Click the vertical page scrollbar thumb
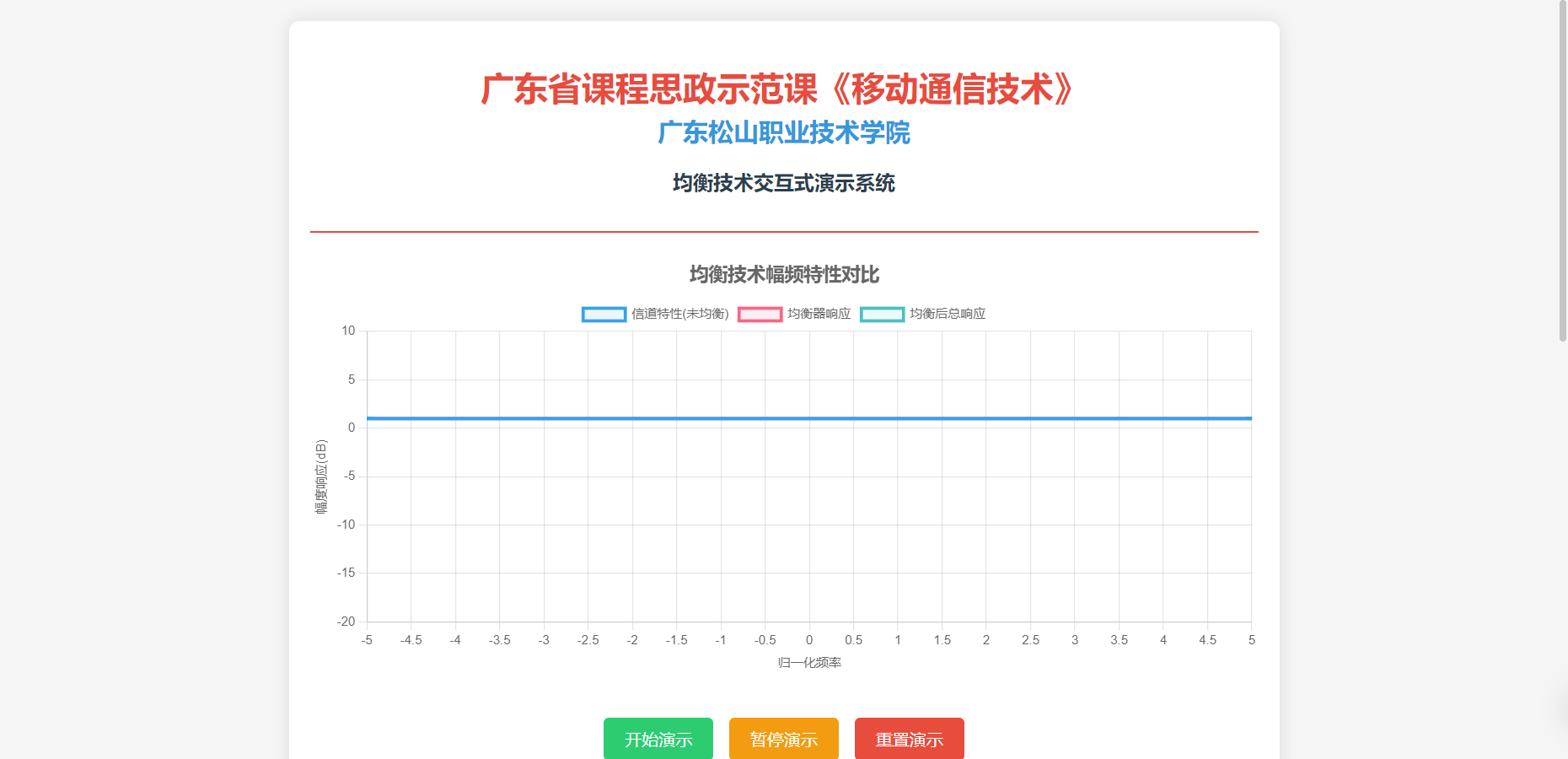Image resolution: width=1568 pixels, height=759 pixels. (1562, 169)
